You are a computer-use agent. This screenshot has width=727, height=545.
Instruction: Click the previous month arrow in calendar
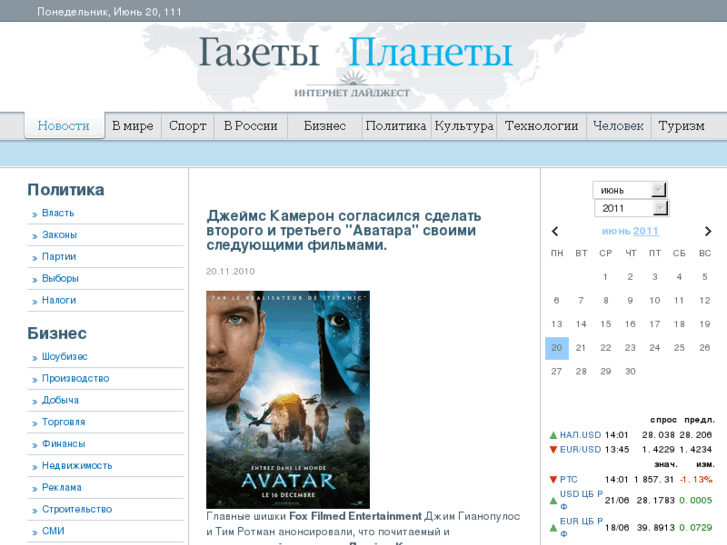coord(555,231)
